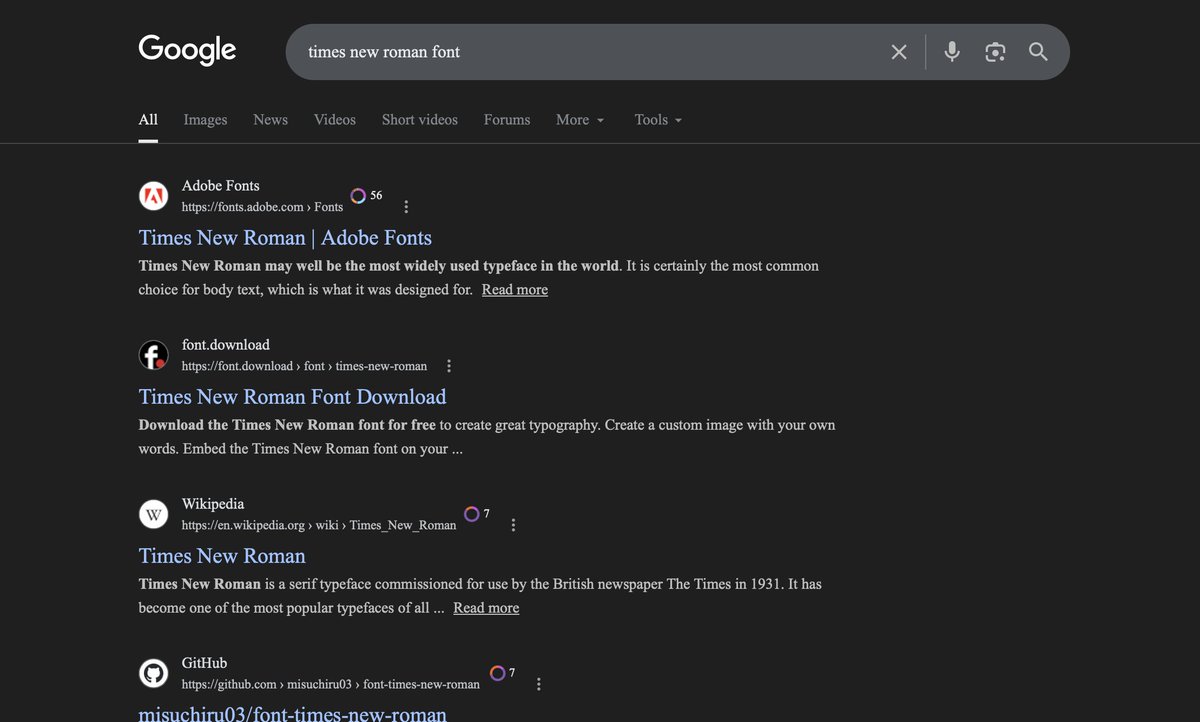Click the font.download site favicon

coord(153,355)
